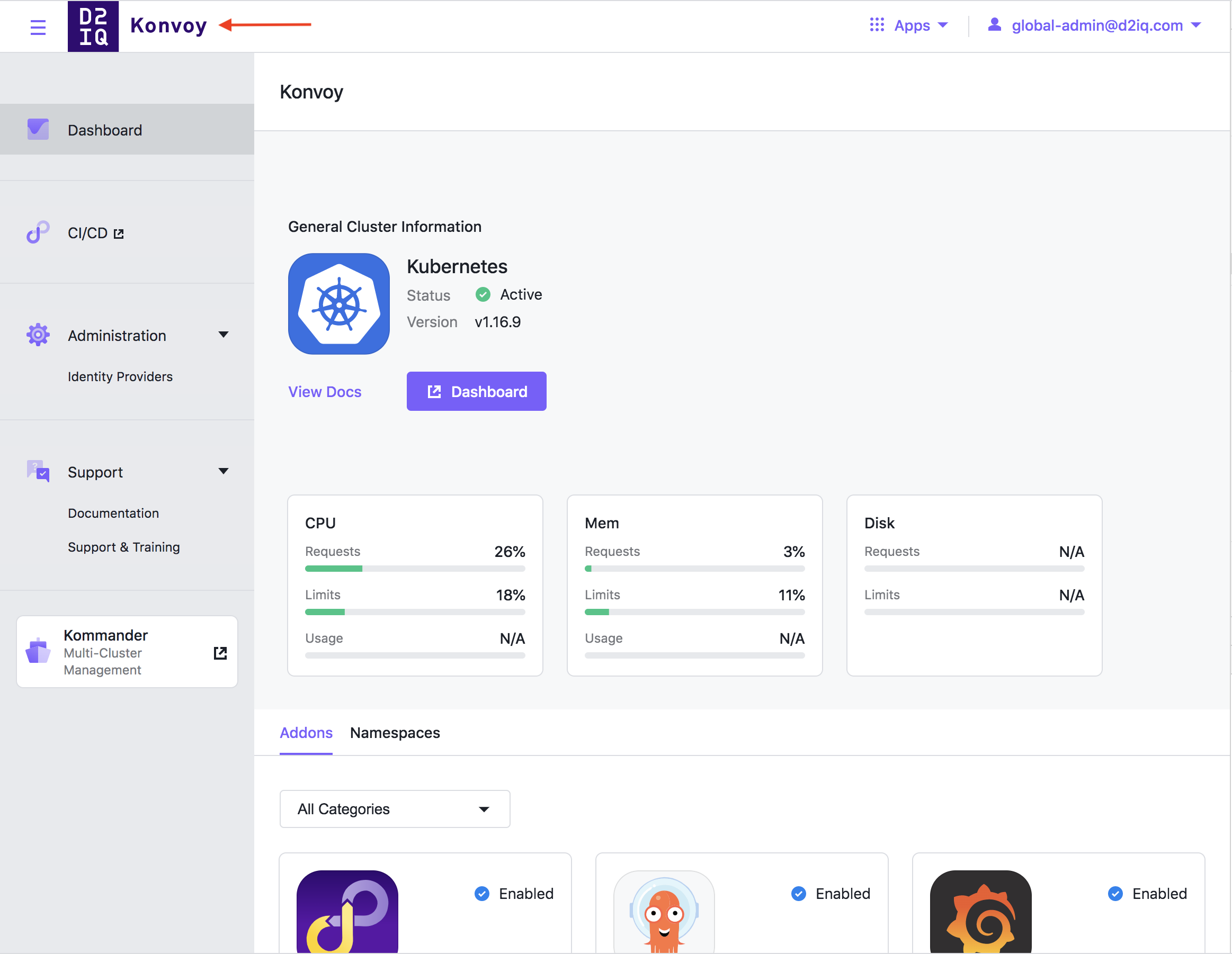
Task: Click the Argo octopus addon icon
Action: tap(664, 912)
